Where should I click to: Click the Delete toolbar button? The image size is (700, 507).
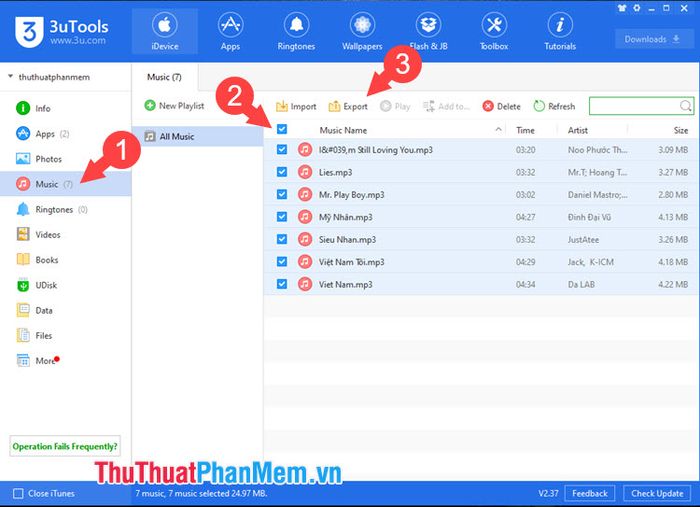pyautogui.click(x=502, y=106)
